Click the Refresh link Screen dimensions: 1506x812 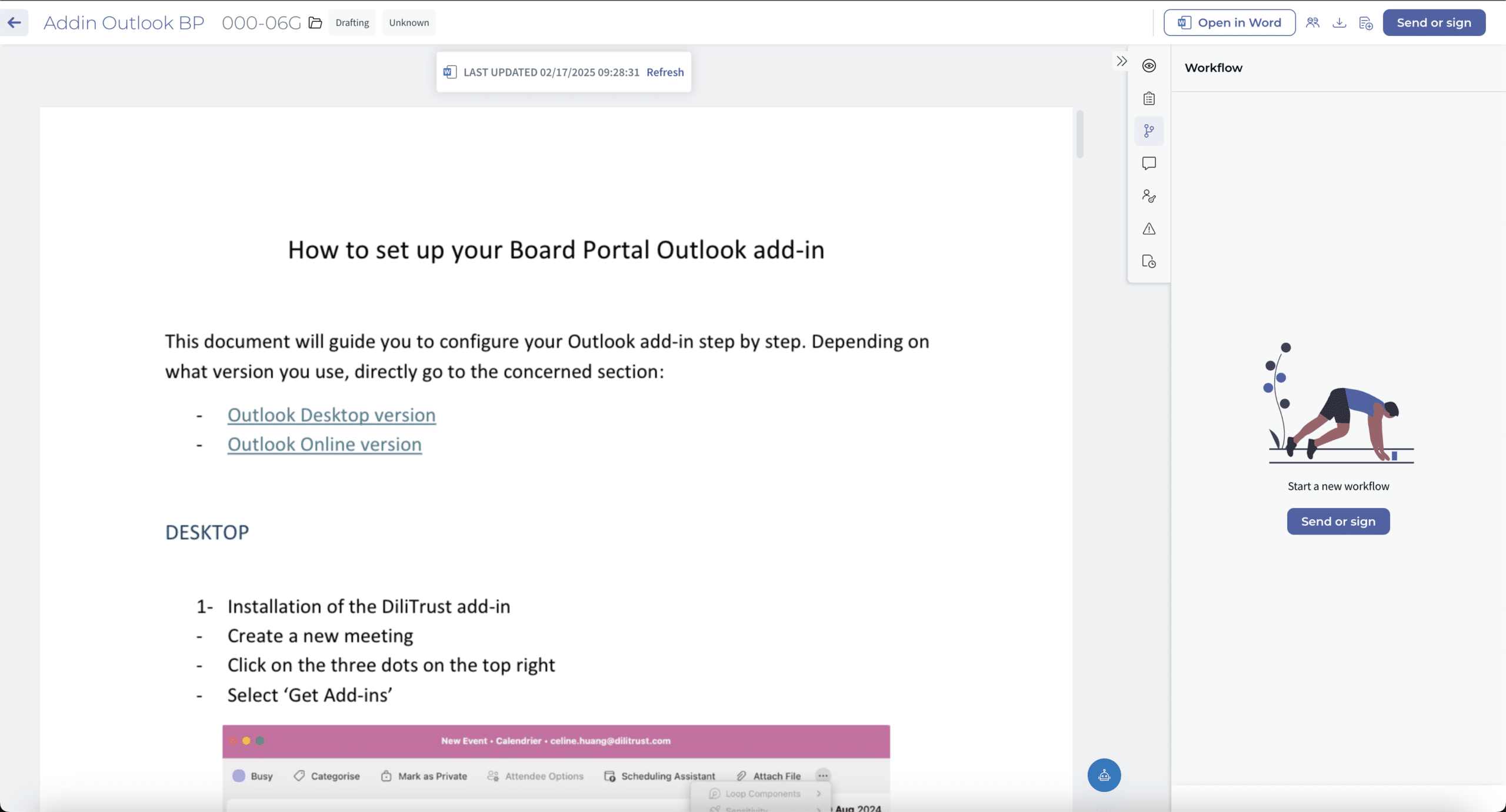(665, 72)
